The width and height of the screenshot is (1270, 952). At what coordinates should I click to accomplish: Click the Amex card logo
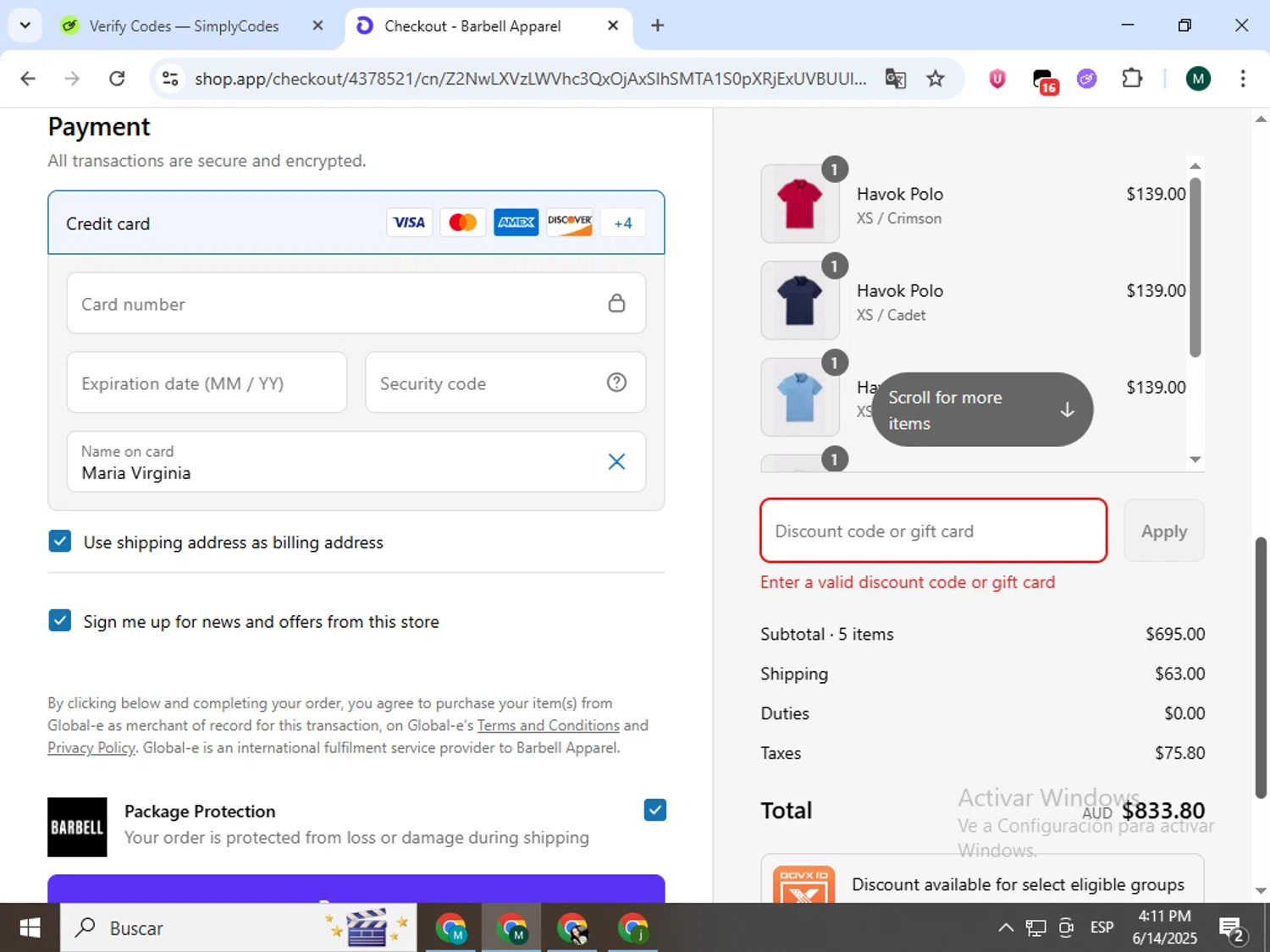(x=516, y=223)
